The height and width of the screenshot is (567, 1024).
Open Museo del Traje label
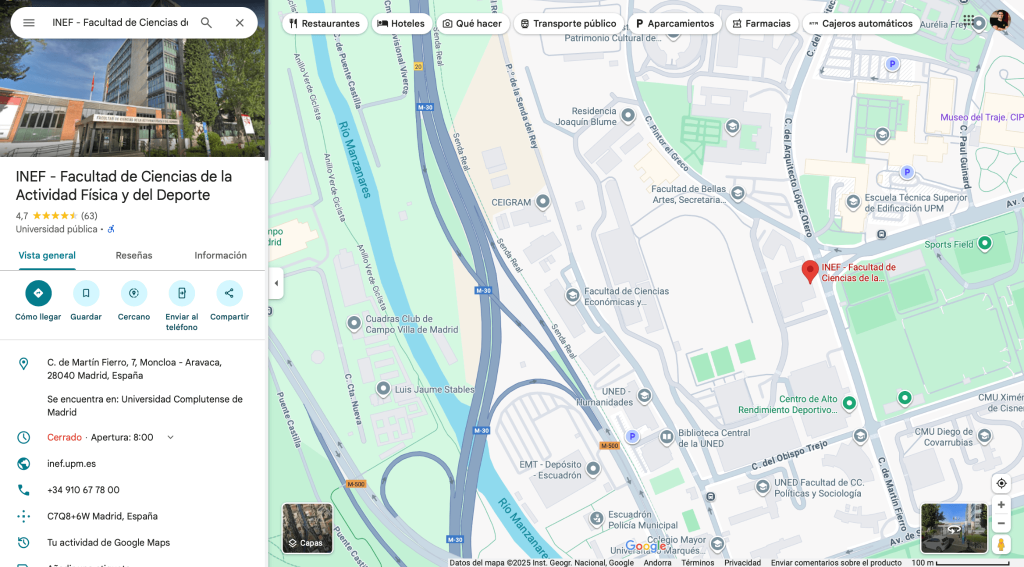click(982, 118)
